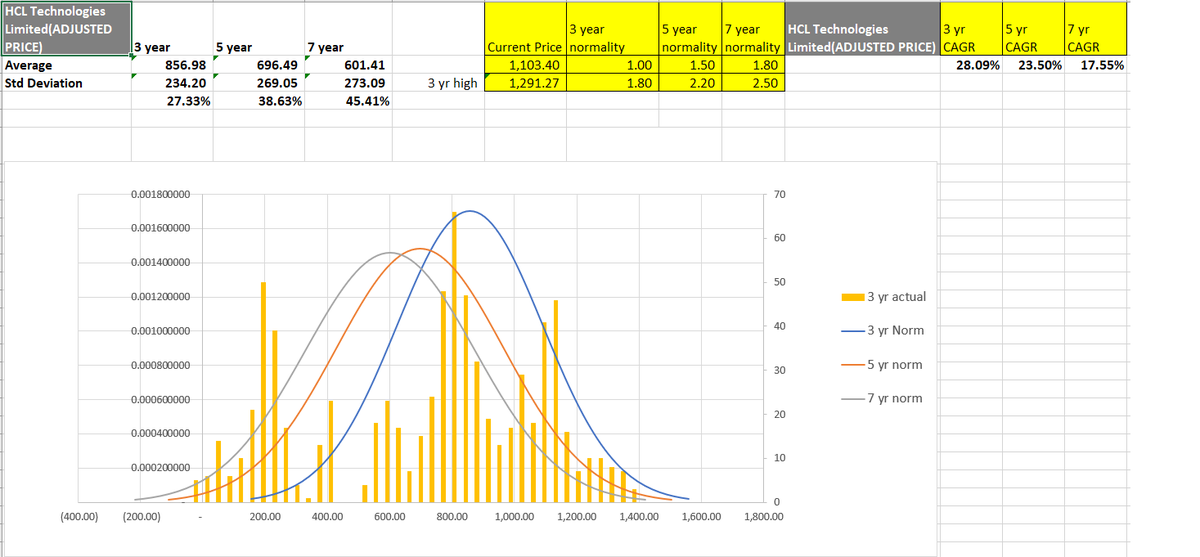This screenshot has width=1200, height=557.
Task: Select std deviation value 234.20
Action: click(173, 83)
